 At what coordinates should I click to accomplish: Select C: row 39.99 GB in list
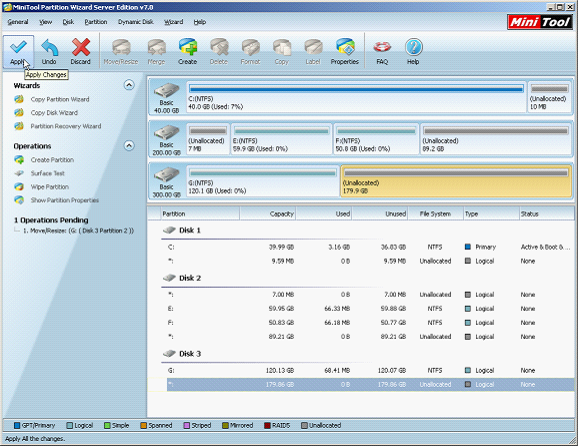[370, 247]
